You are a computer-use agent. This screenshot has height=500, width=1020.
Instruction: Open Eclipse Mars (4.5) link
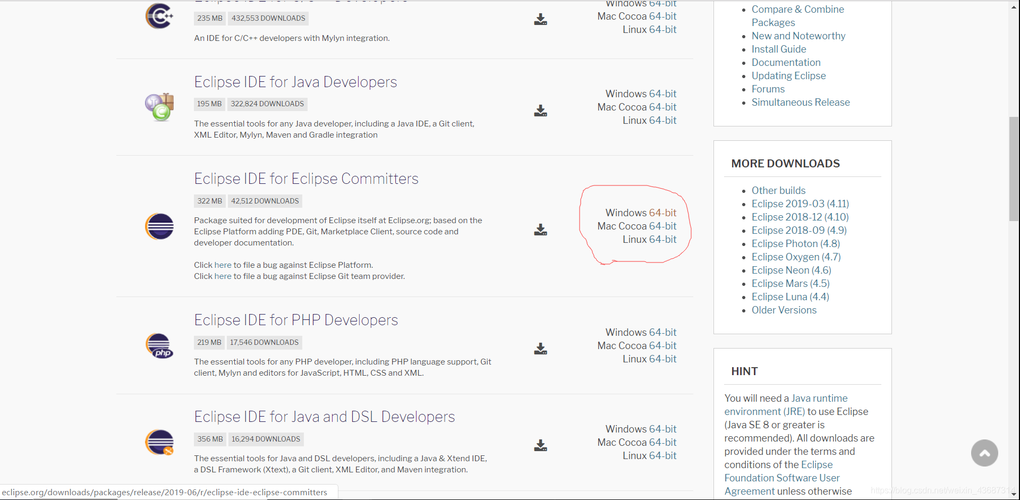790,283
